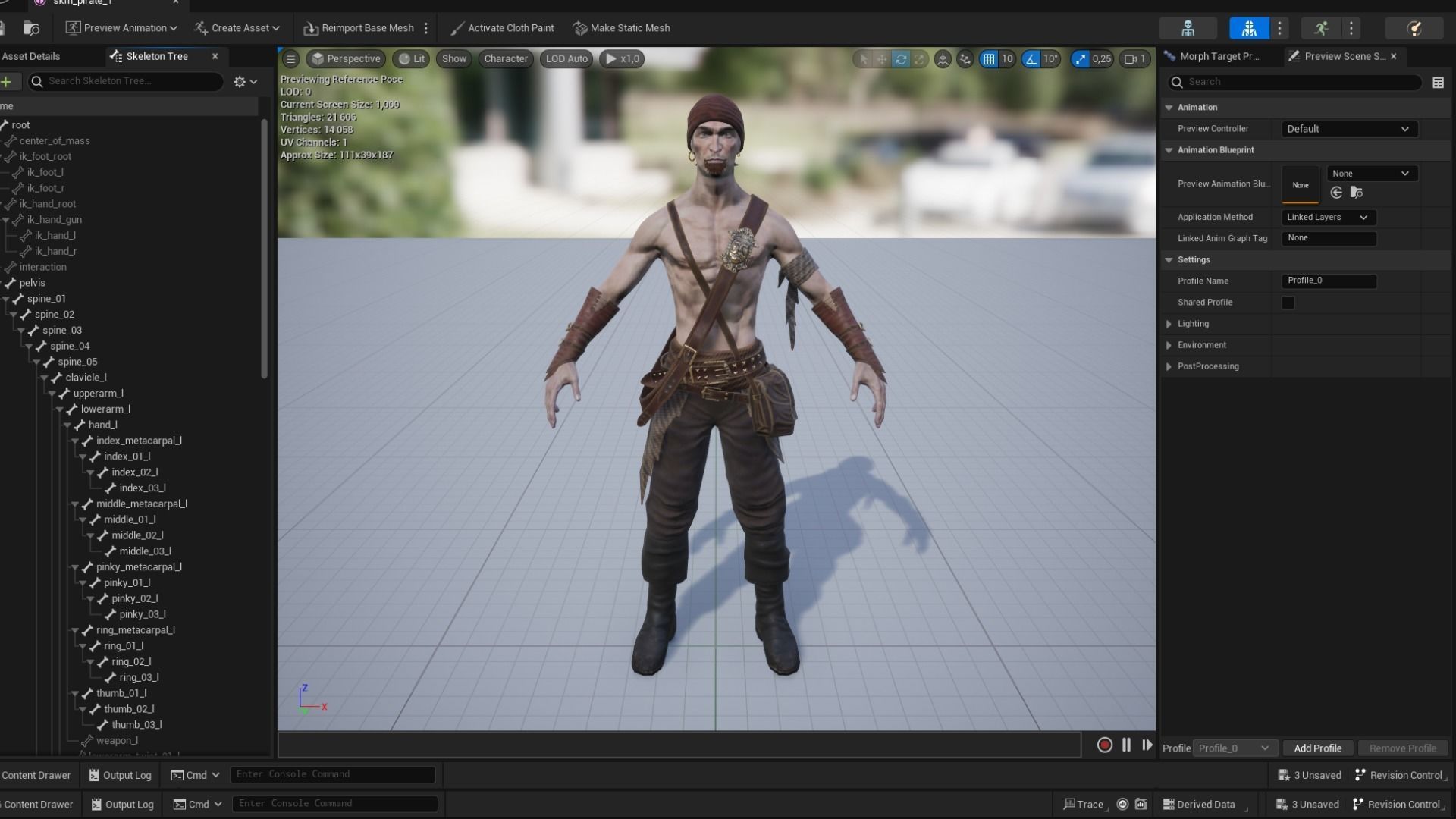1456x819 pixels.
Task: Open the scale snap value 0,25 list
Action: (x=1102, y=58)
